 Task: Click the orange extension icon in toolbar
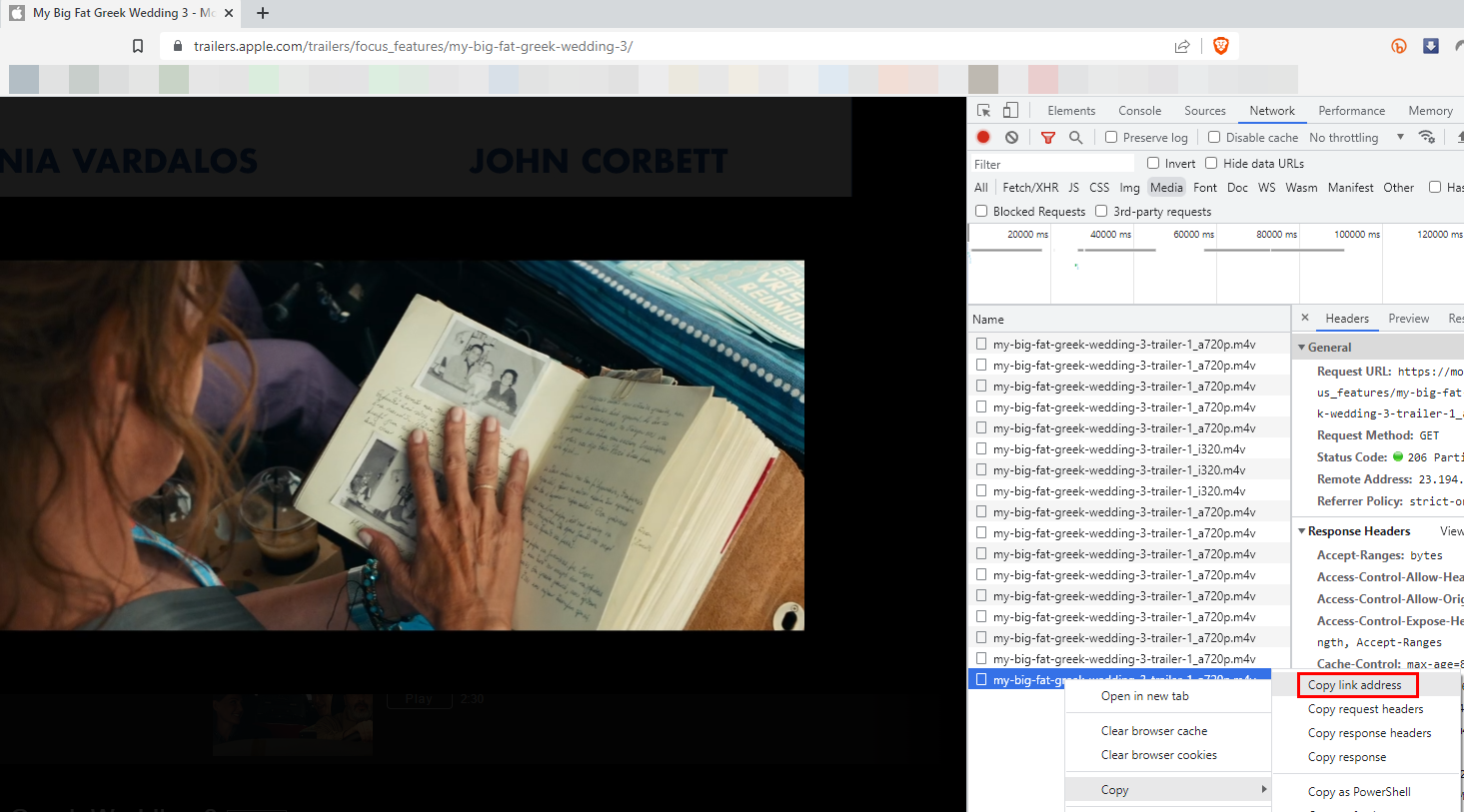tap(1399, 46)
